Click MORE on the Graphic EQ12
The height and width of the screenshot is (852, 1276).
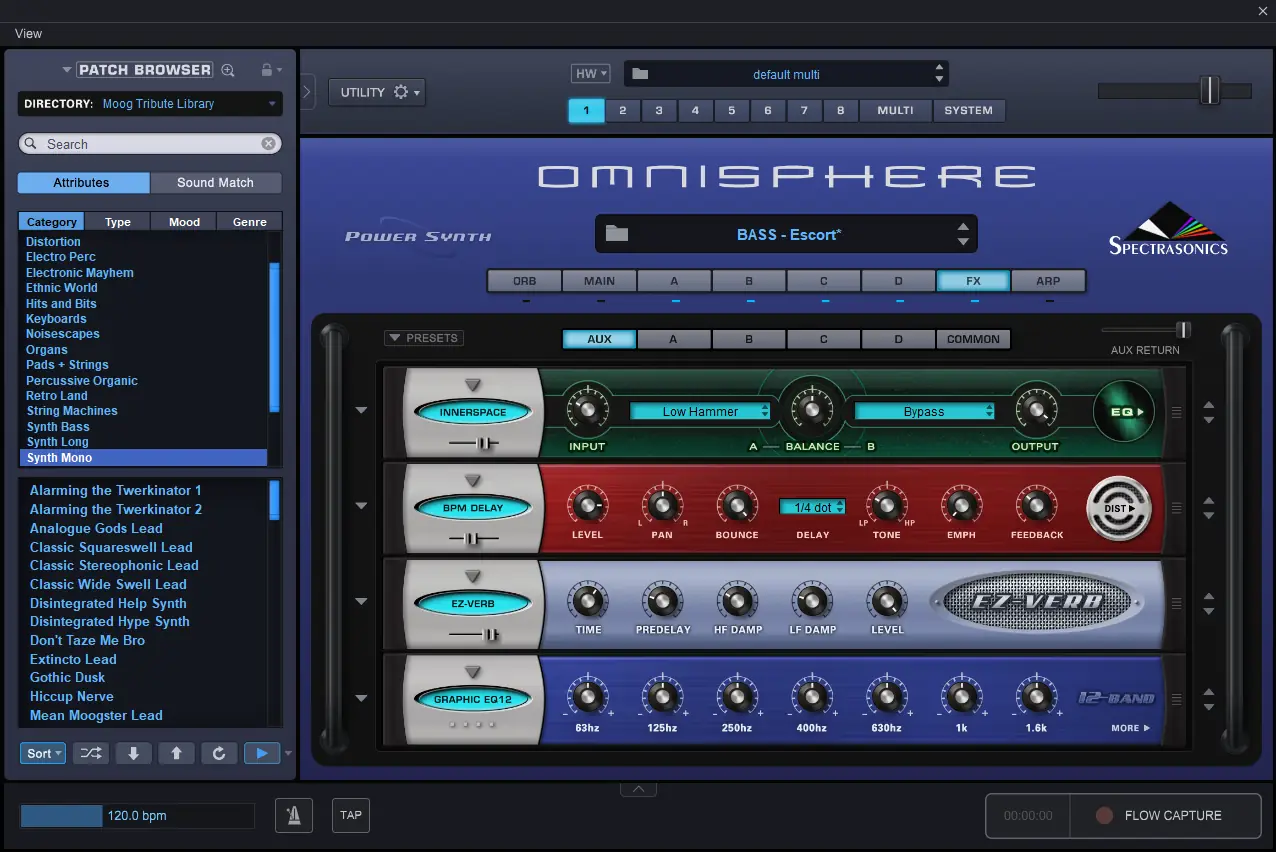click(1130, 728)
